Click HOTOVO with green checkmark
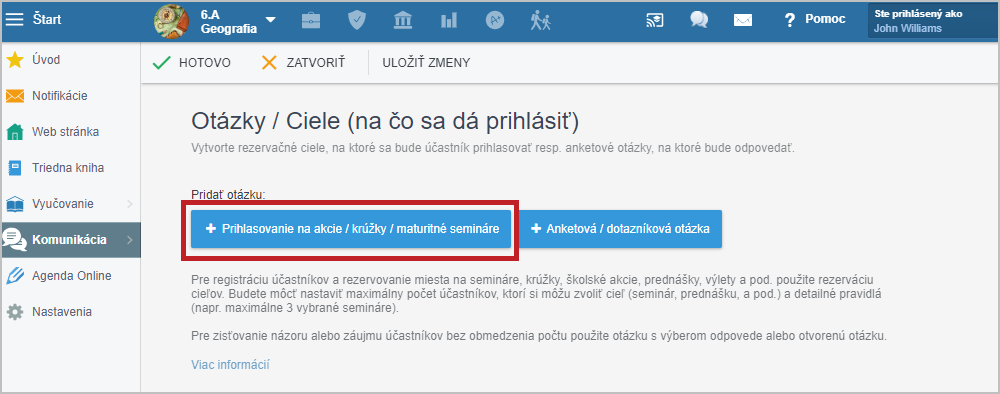The height and width of the screenshot is (394, 1000). (192, 62)
